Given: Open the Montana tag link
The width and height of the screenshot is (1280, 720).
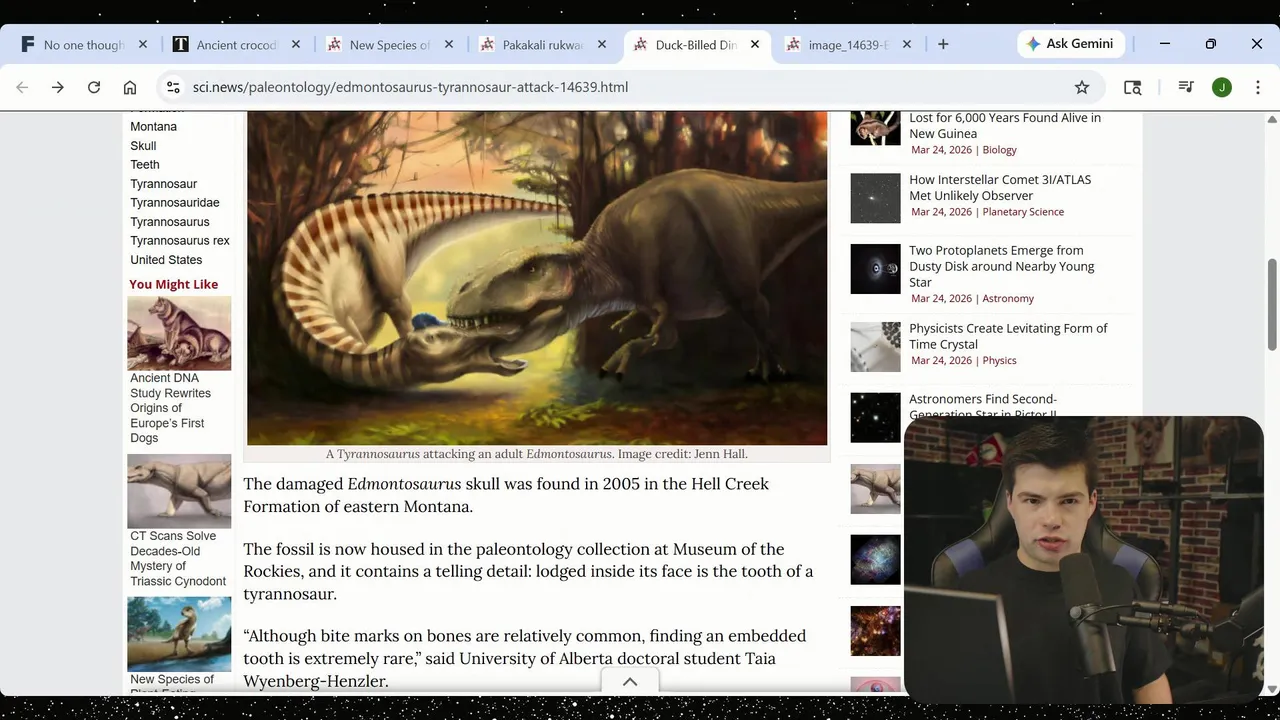Looking at the screenshot, I should point(153,127).
